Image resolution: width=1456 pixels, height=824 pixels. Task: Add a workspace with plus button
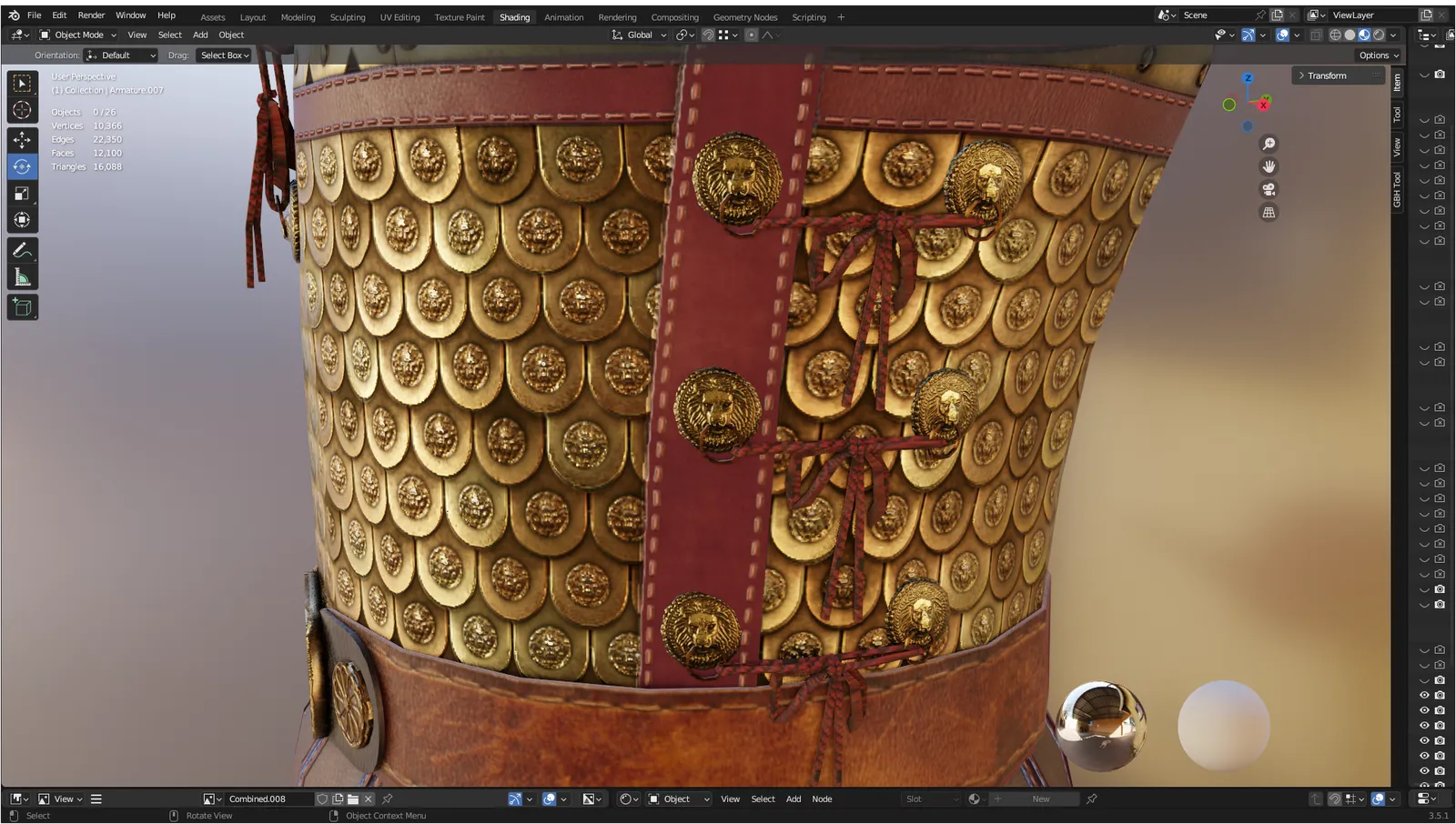pyautogui.click(x=841, y=17)
